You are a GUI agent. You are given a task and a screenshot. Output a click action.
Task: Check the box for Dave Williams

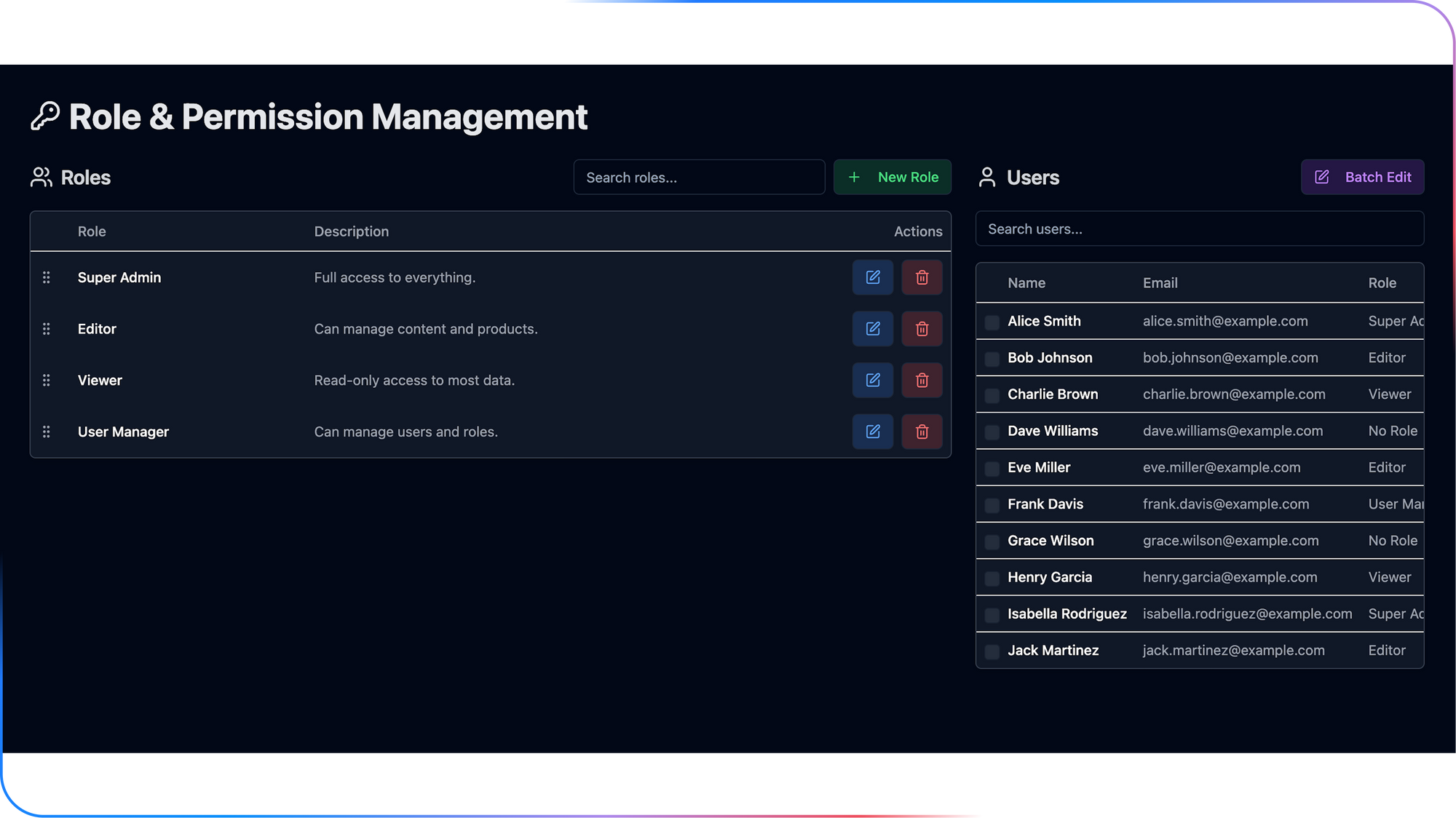(992, 432)
